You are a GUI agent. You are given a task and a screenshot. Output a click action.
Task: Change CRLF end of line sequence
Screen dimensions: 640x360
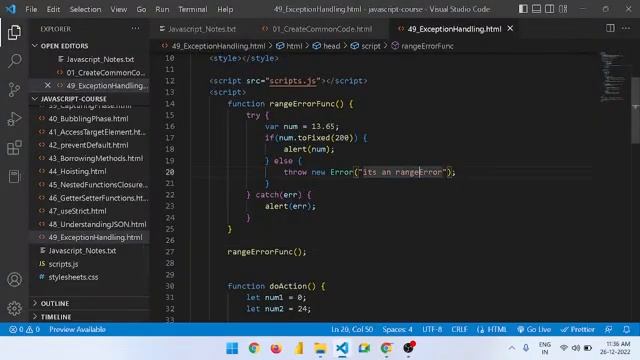(x=459, y=329)
